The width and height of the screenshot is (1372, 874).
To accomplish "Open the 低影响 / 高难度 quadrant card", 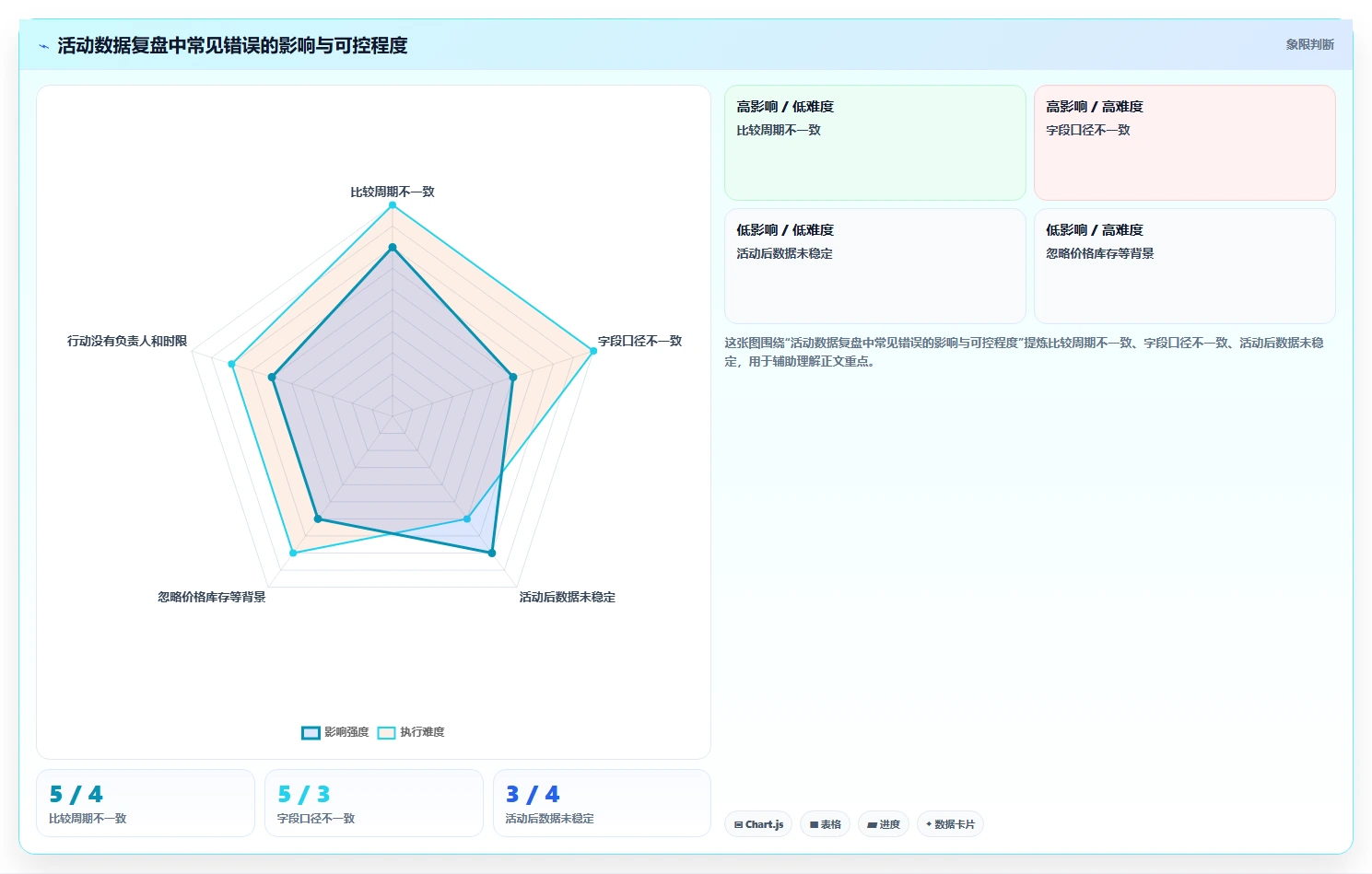I will tap(1184, 266).
